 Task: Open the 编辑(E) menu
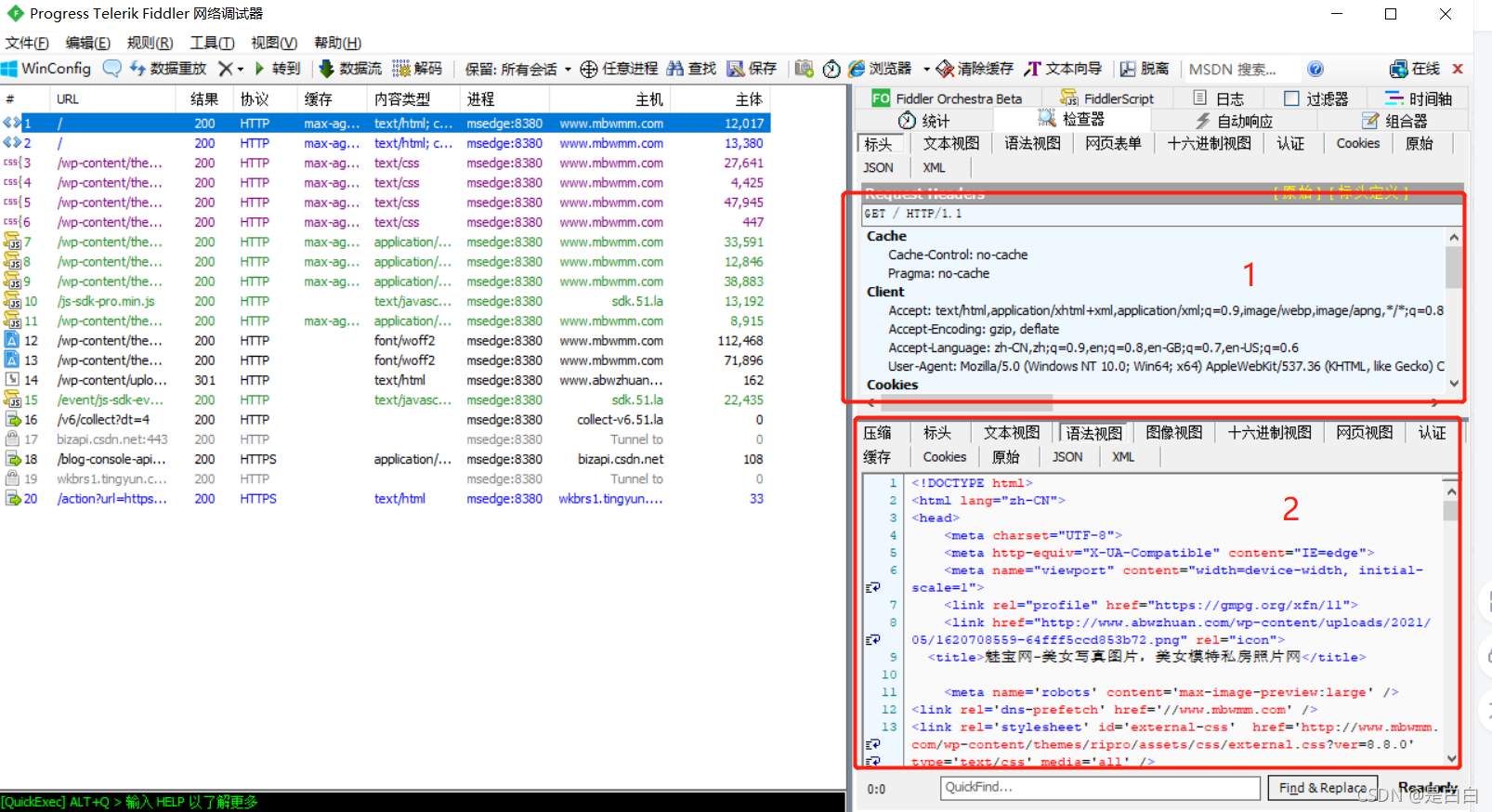tap(88, 43)
